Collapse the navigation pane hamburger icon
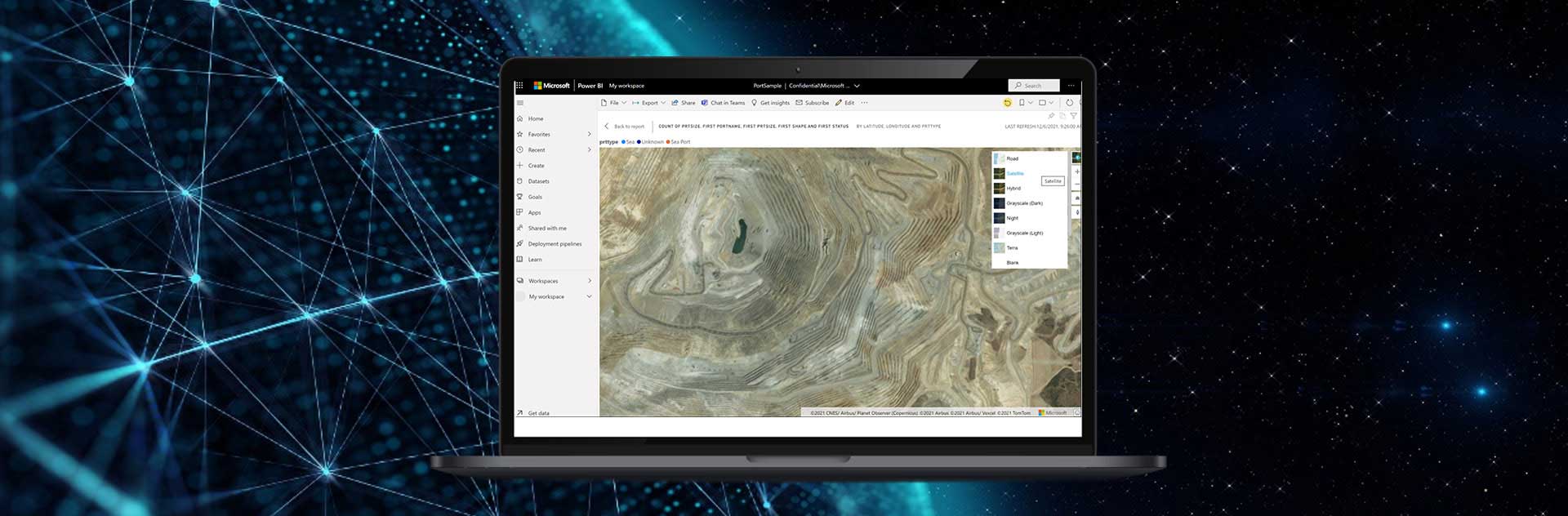This screenshot has width=1568, height=516. tap(520, 103)
